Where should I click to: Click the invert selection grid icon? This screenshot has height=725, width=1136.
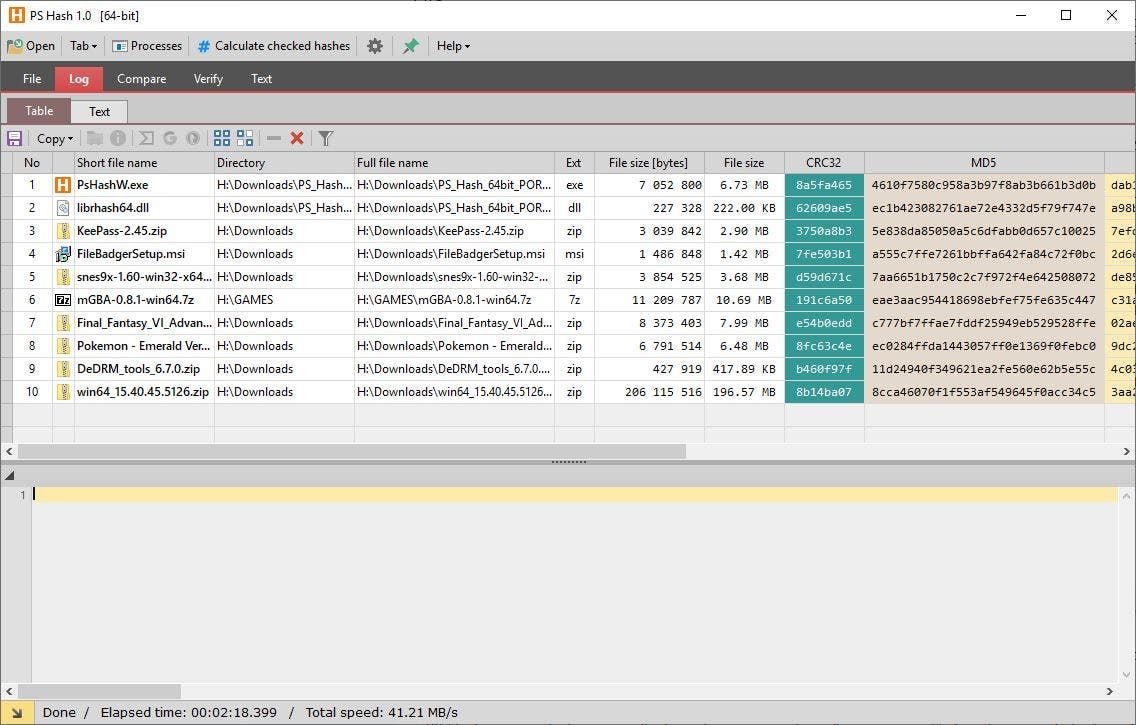(x=245, y=138)
